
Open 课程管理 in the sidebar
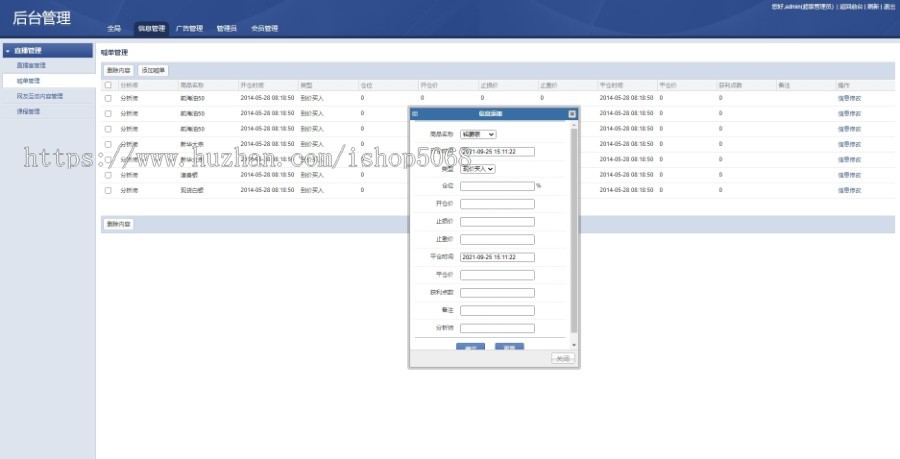click(x=28, y=112)
